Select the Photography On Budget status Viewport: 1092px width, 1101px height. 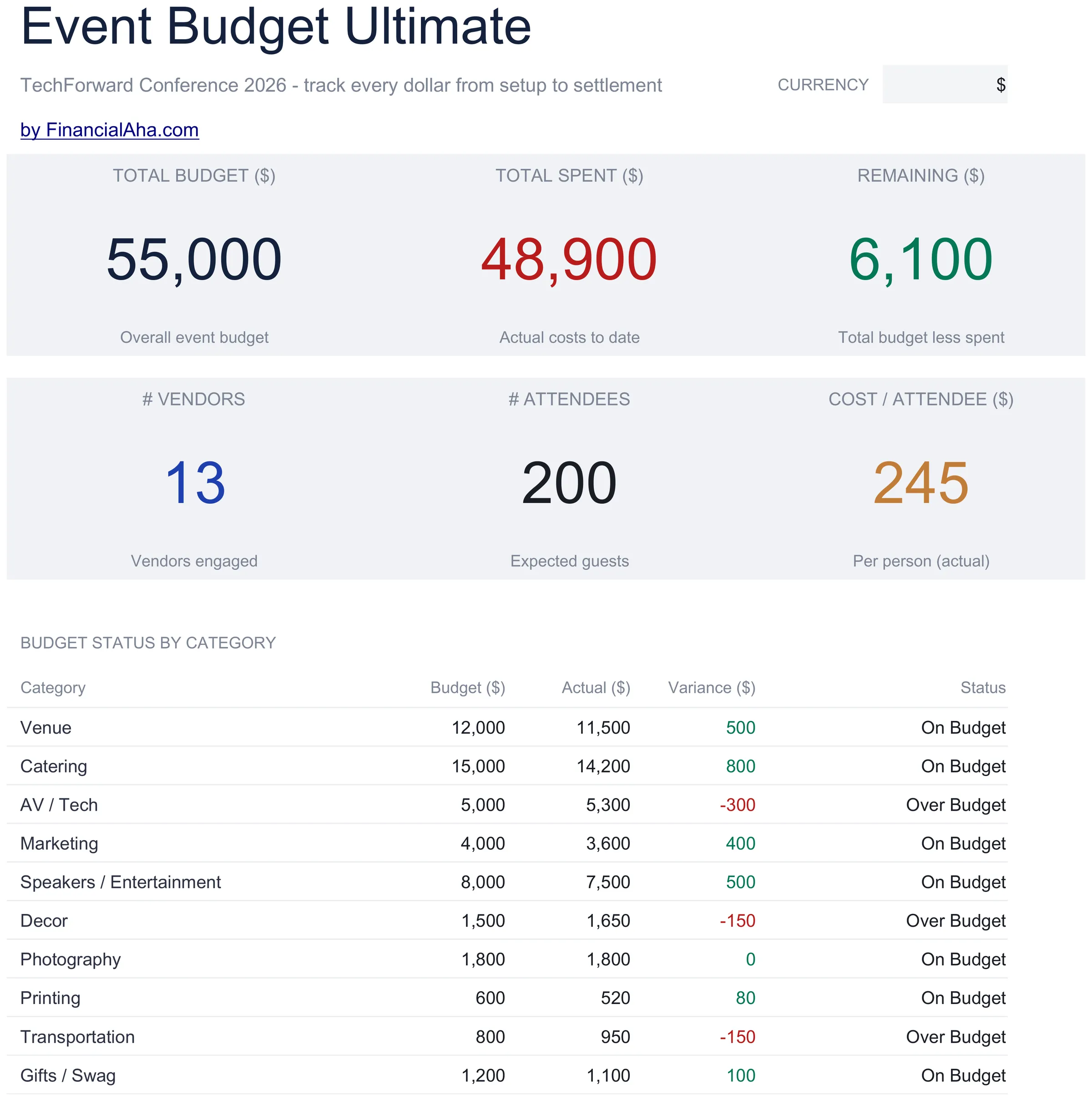point(963,960)
